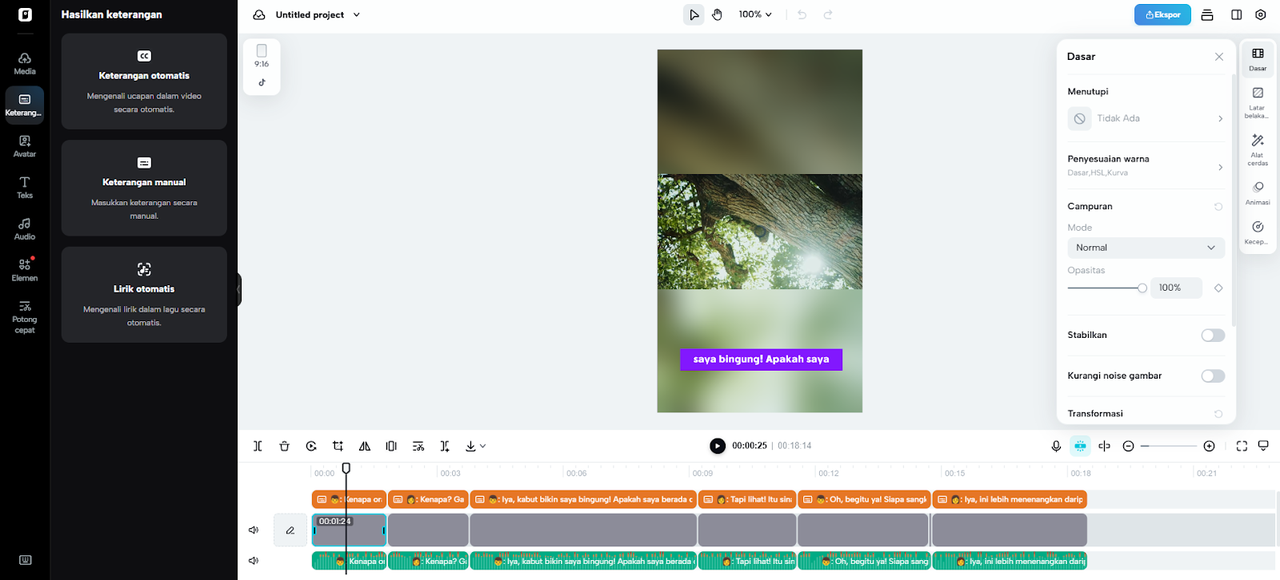Select the Keterangan otomatis option

coord(143,82)
